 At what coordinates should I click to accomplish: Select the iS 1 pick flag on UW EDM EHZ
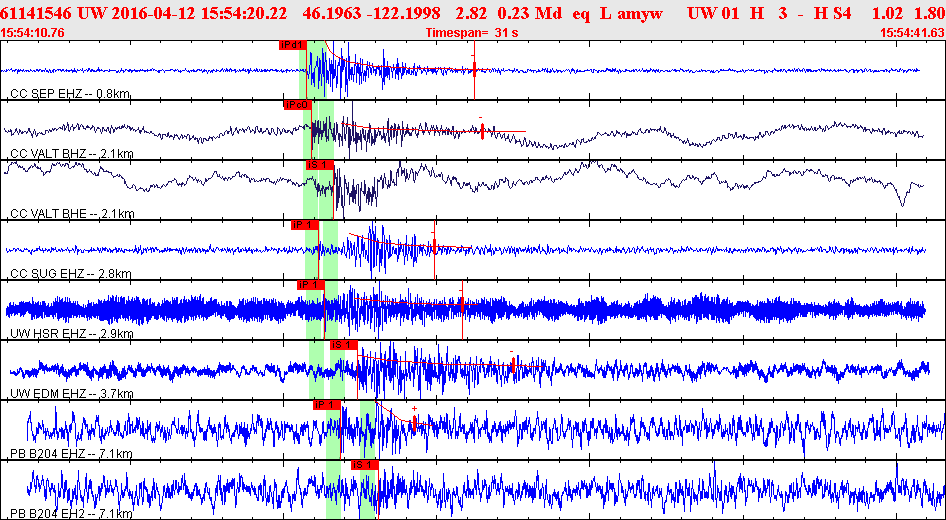[x=342, y=345]
